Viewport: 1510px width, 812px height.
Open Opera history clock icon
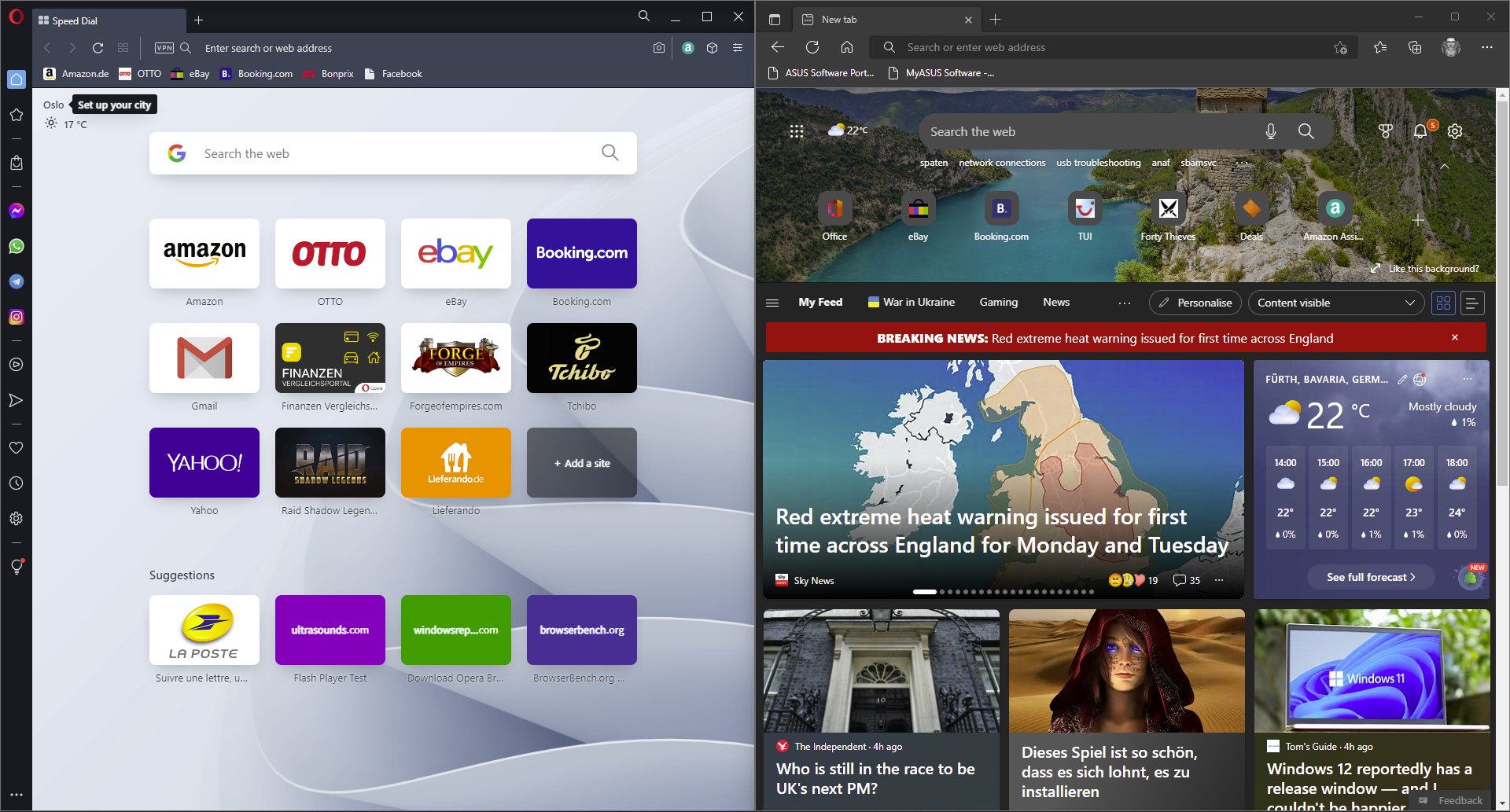tap(16, 483)
